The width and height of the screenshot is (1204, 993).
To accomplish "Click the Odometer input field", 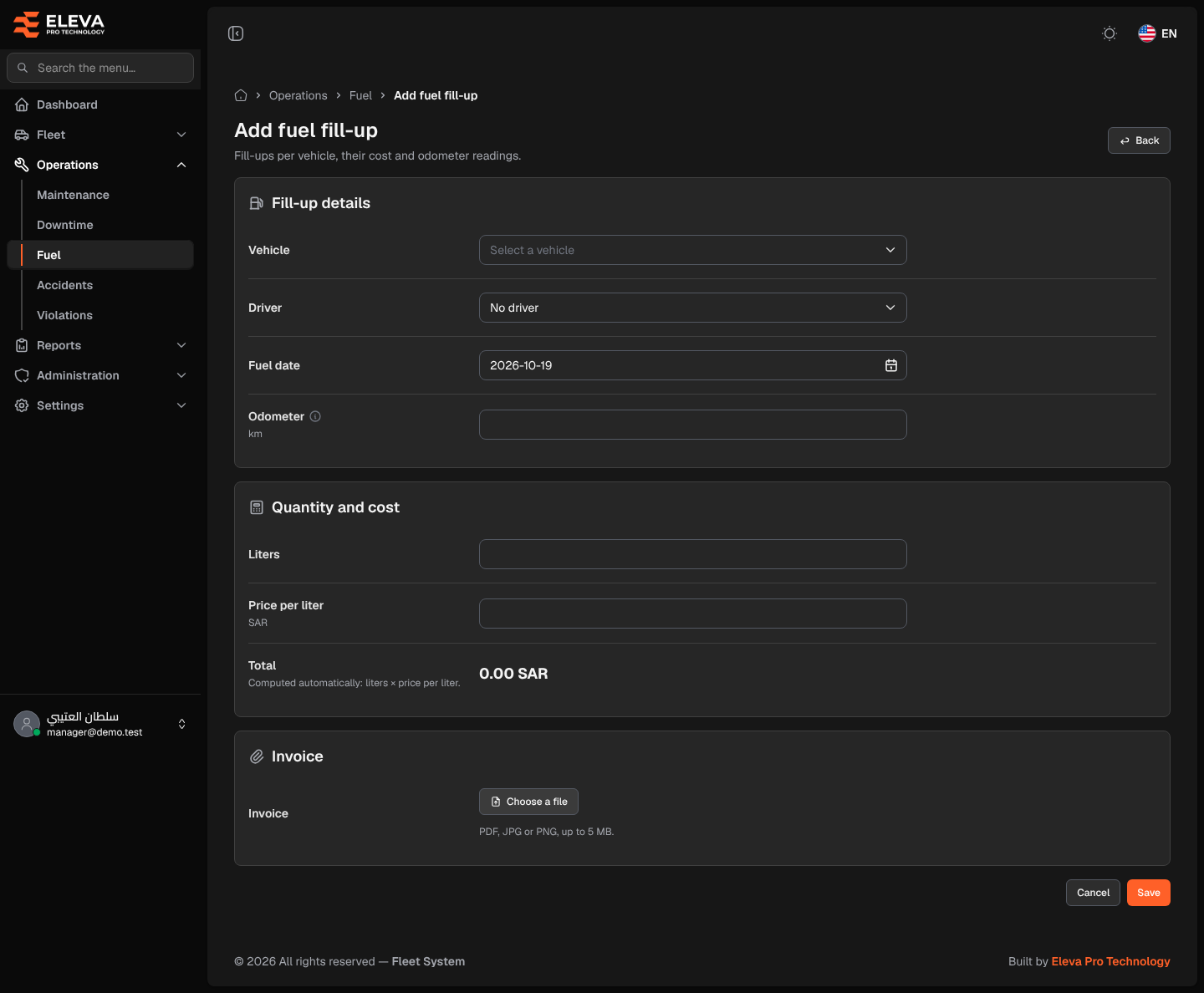I will 692,425.
